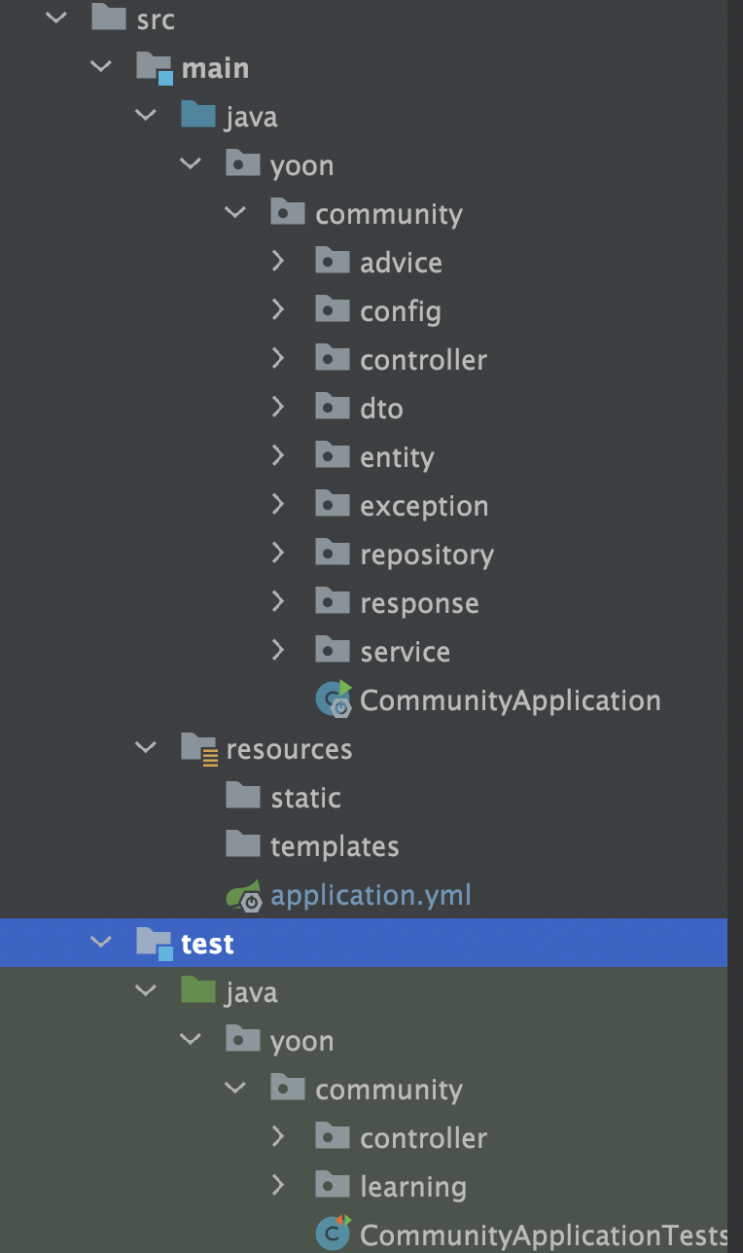This screenshot has height=1253, width=743.
Task: Collapse the test directory
Action: [101, 942]
